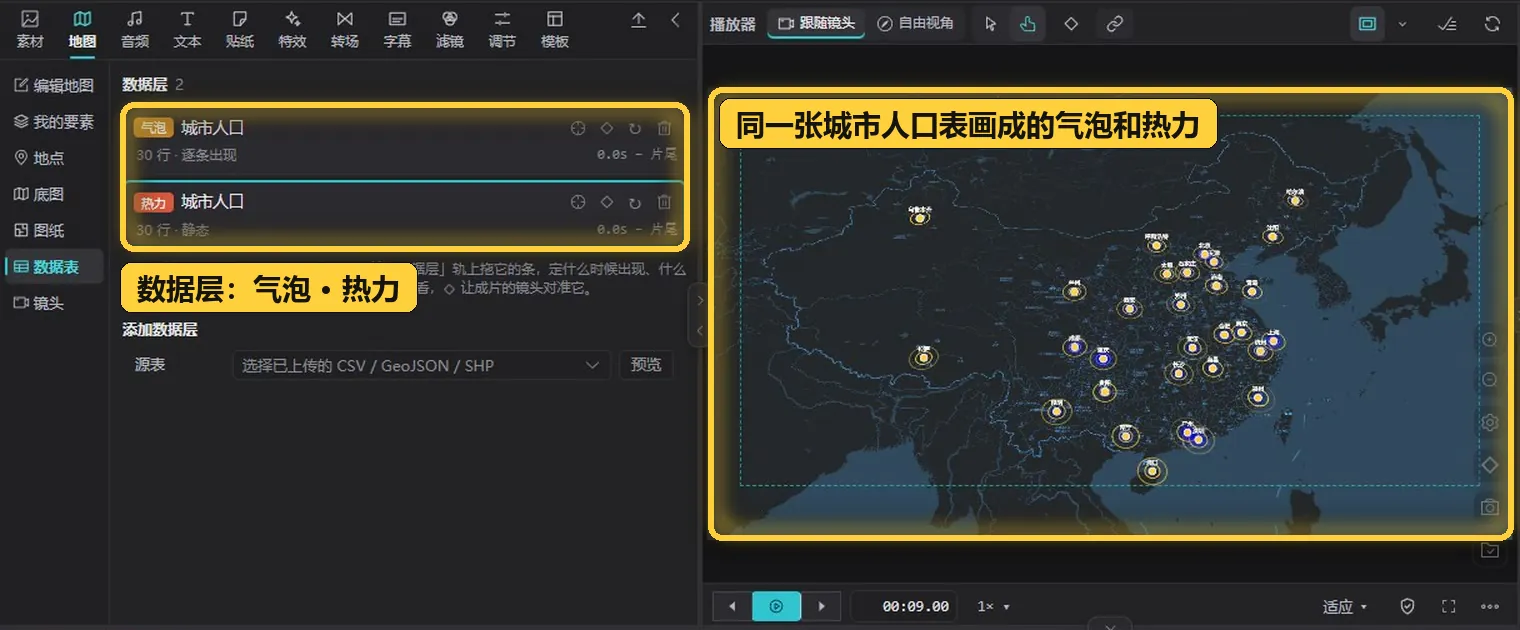Image resolution: width=1520 pixels, height=630 pixels.
Task: Collapse the left panel with chevron
Action: (676, 20)
